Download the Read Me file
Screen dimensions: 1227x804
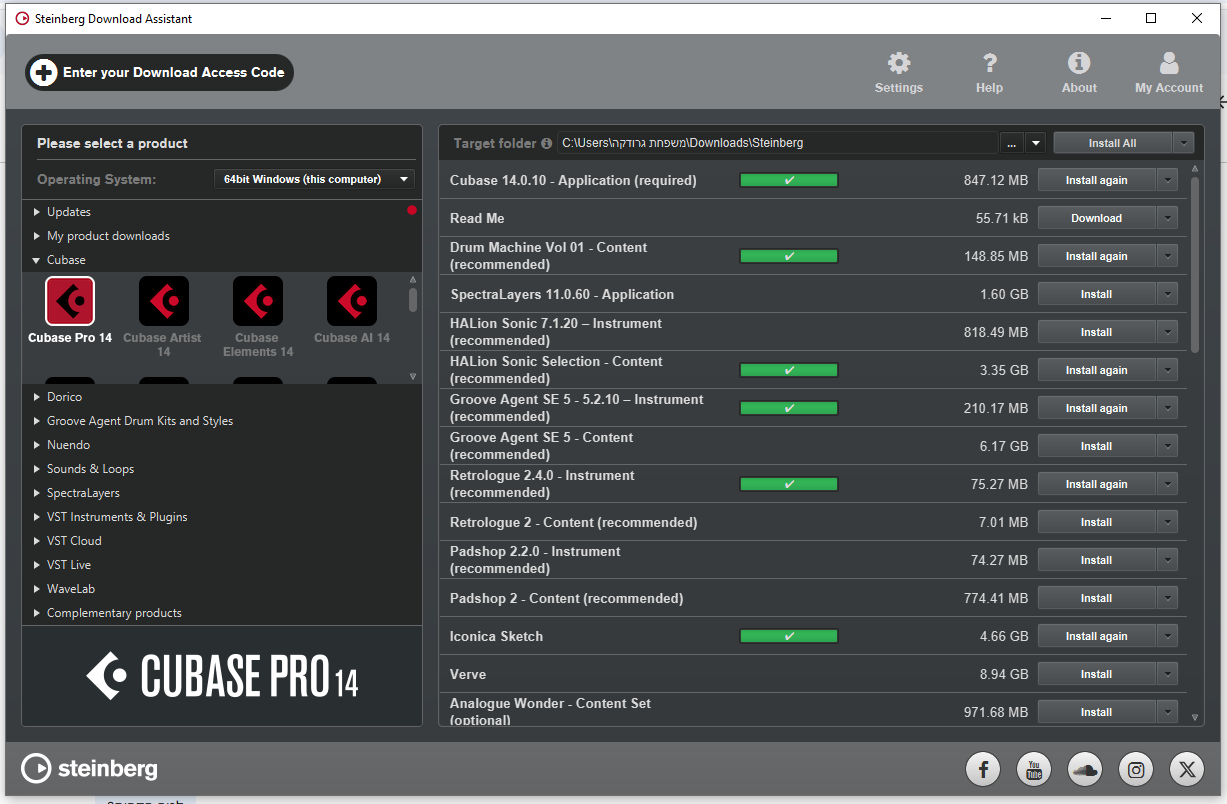[1097, 218]
